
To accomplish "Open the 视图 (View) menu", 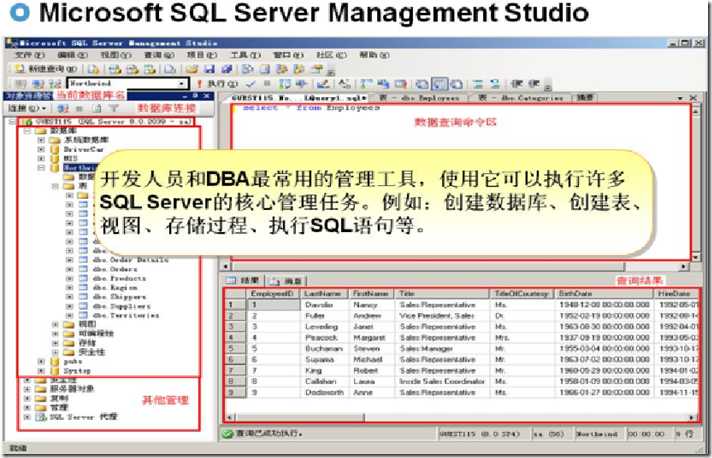I will coord(115,55).
